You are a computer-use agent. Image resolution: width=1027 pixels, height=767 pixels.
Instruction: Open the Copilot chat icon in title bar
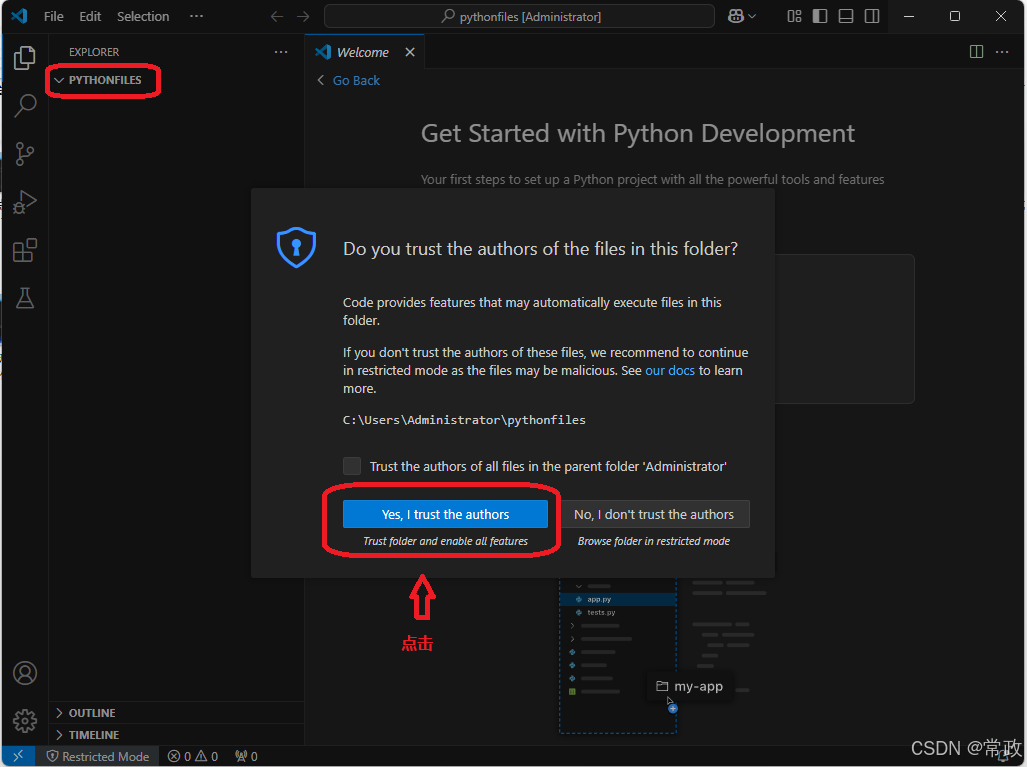click(736, 16)
